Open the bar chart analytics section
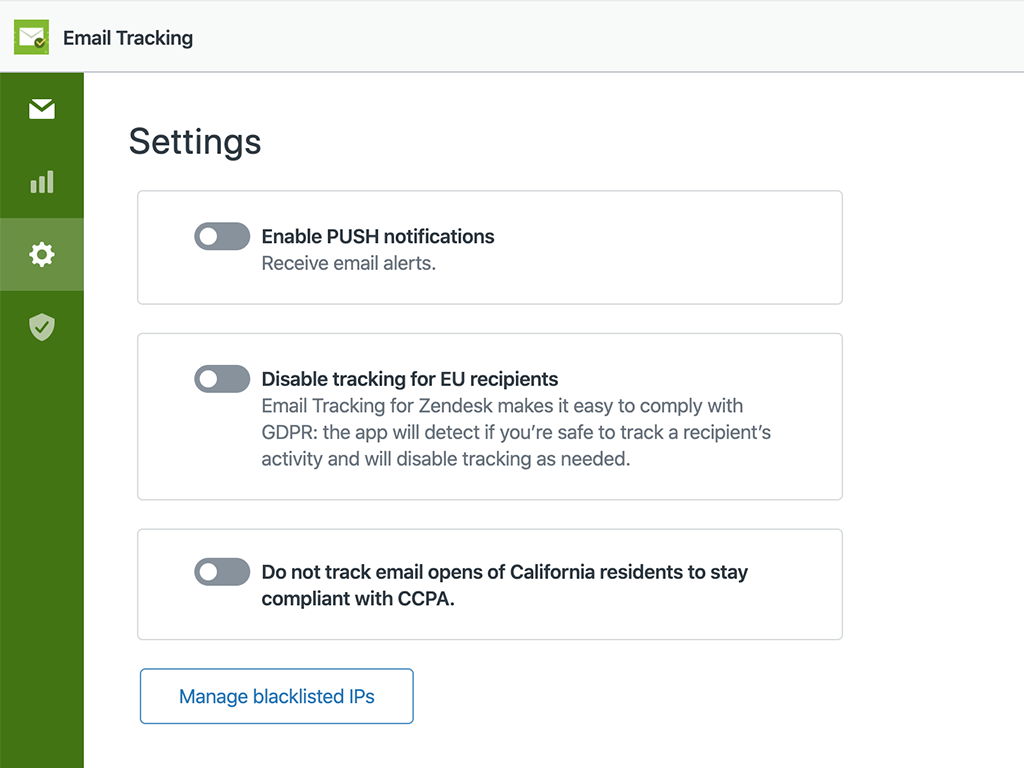 point(42,182)
